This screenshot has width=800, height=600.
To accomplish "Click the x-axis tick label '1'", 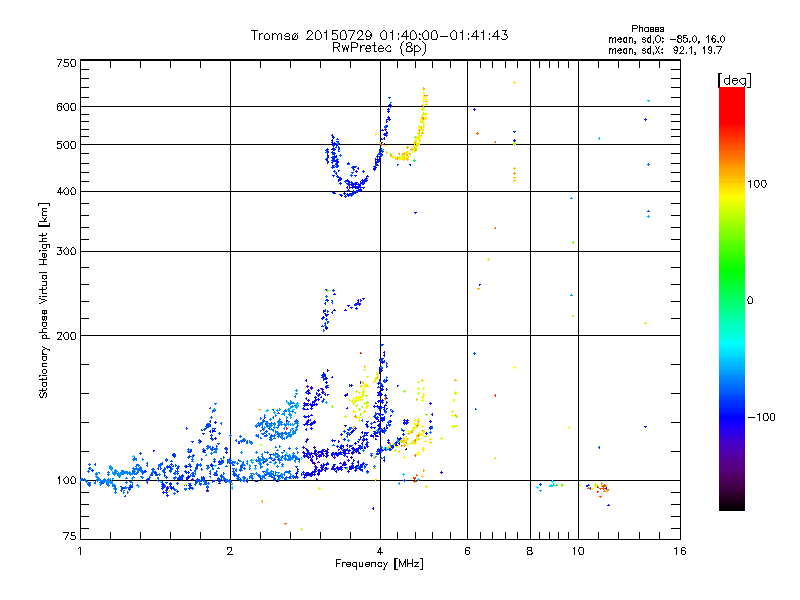I will click(x=80, y=551).
